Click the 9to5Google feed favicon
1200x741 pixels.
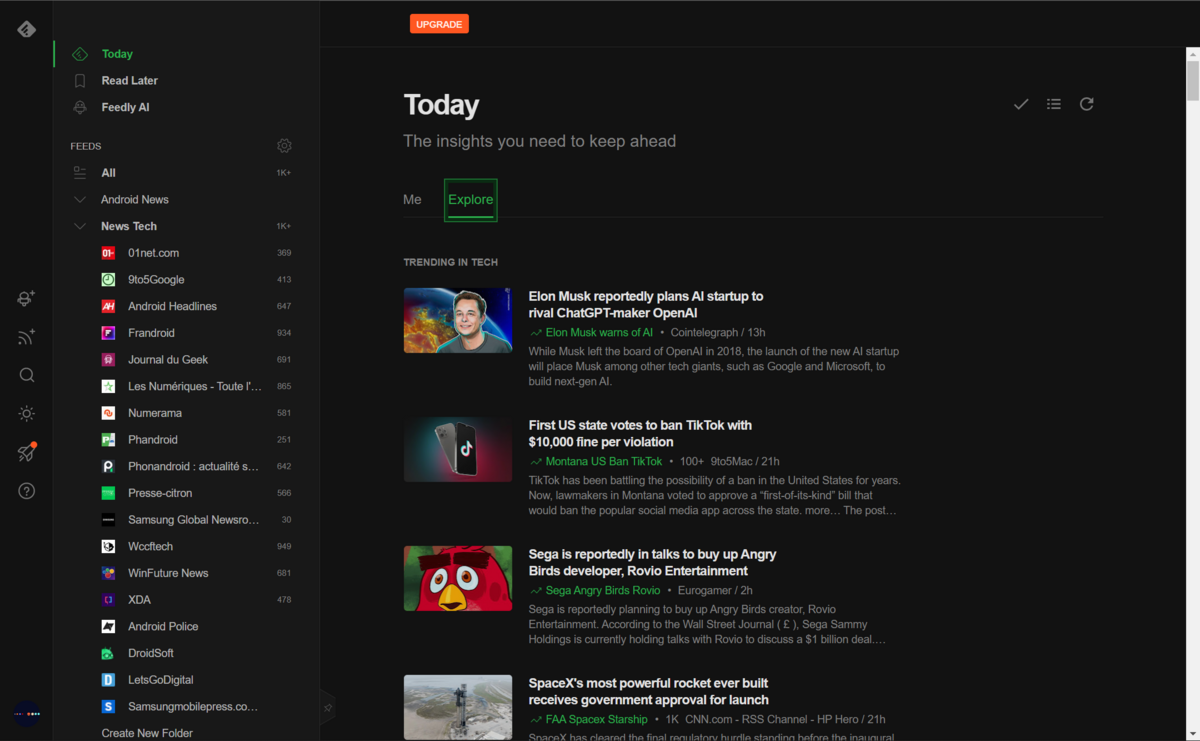[x=108, y=280]
